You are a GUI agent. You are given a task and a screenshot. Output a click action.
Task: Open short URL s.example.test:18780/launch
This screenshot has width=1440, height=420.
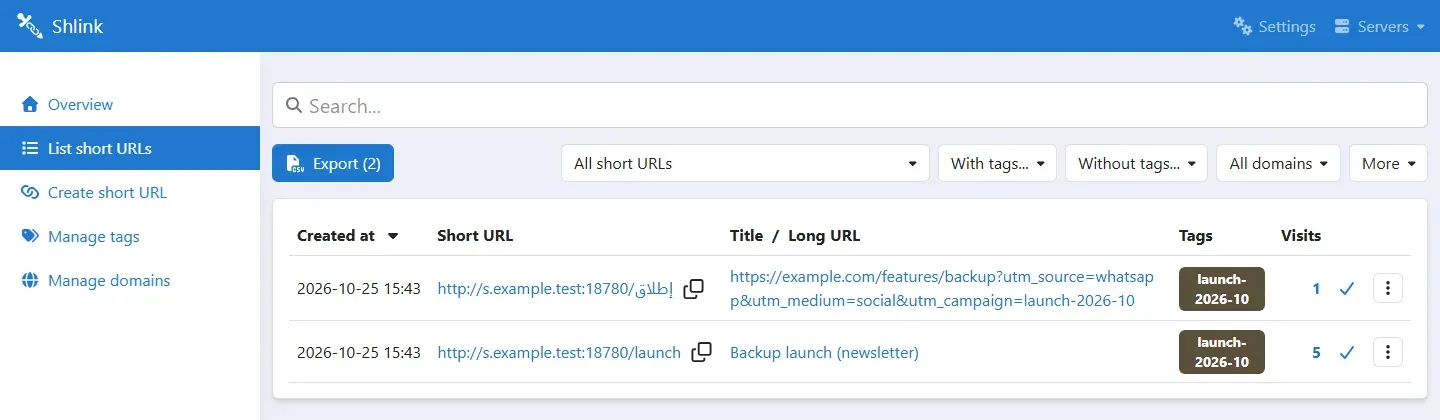coord(559,352)
